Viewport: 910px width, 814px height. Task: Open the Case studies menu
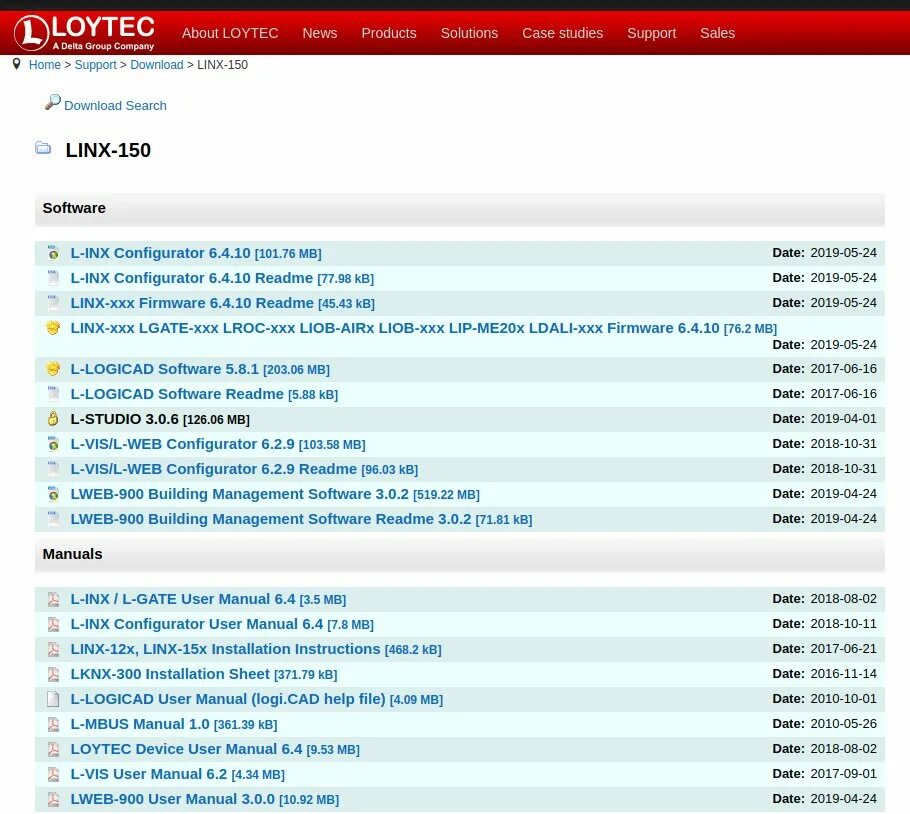point(562,33)
